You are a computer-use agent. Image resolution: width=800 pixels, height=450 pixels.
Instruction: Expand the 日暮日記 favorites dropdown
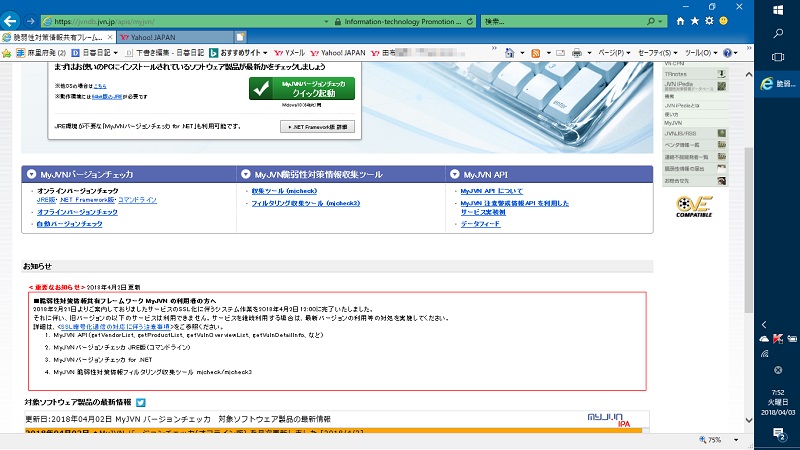point(116,53)
